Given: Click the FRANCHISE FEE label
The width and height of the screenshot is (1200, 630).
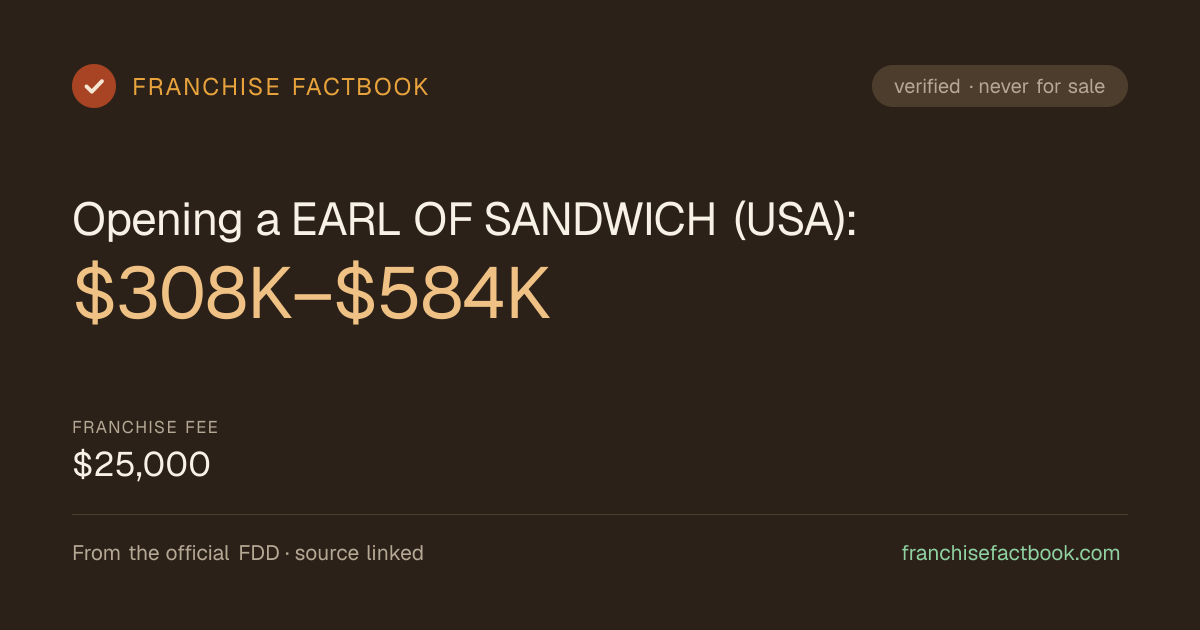Looking at the screenshot, I should (x=145, y=428).
